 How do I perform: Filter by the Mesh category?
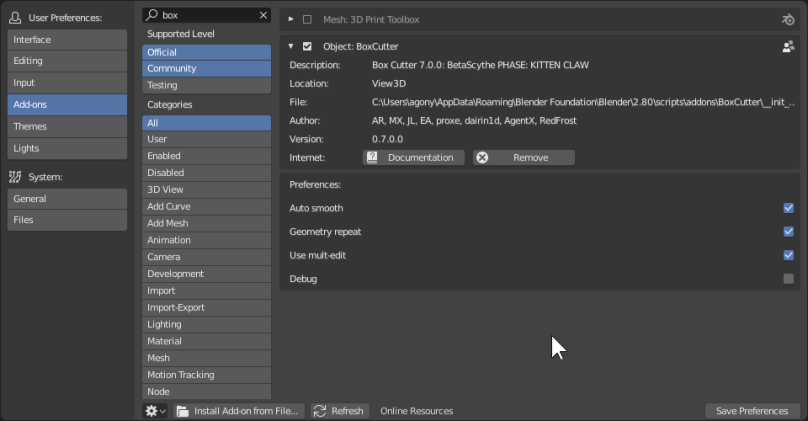tap(206, 358)
